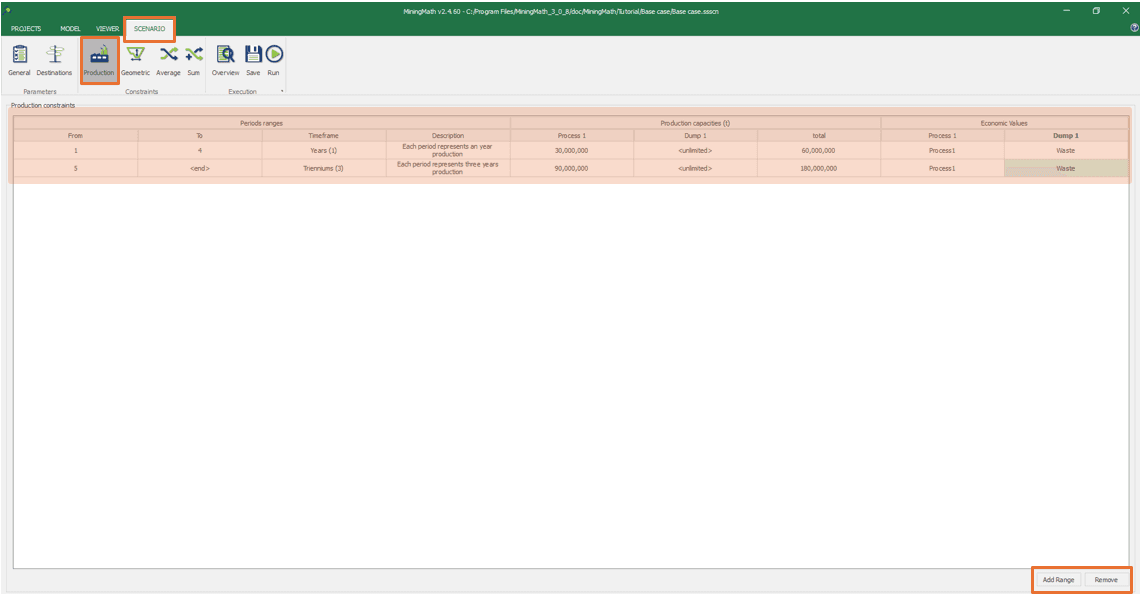1141x596 pixels.
Task: Open Timeframe dropdown showing Trienniums (3)
Action: click(x=324, y=168)
